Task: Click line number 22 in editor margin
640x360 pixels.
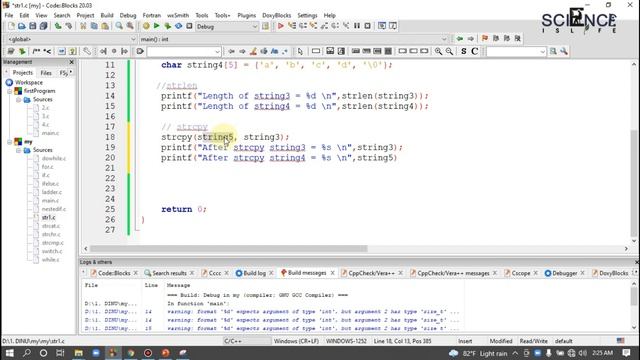Action: pos(110,178)
